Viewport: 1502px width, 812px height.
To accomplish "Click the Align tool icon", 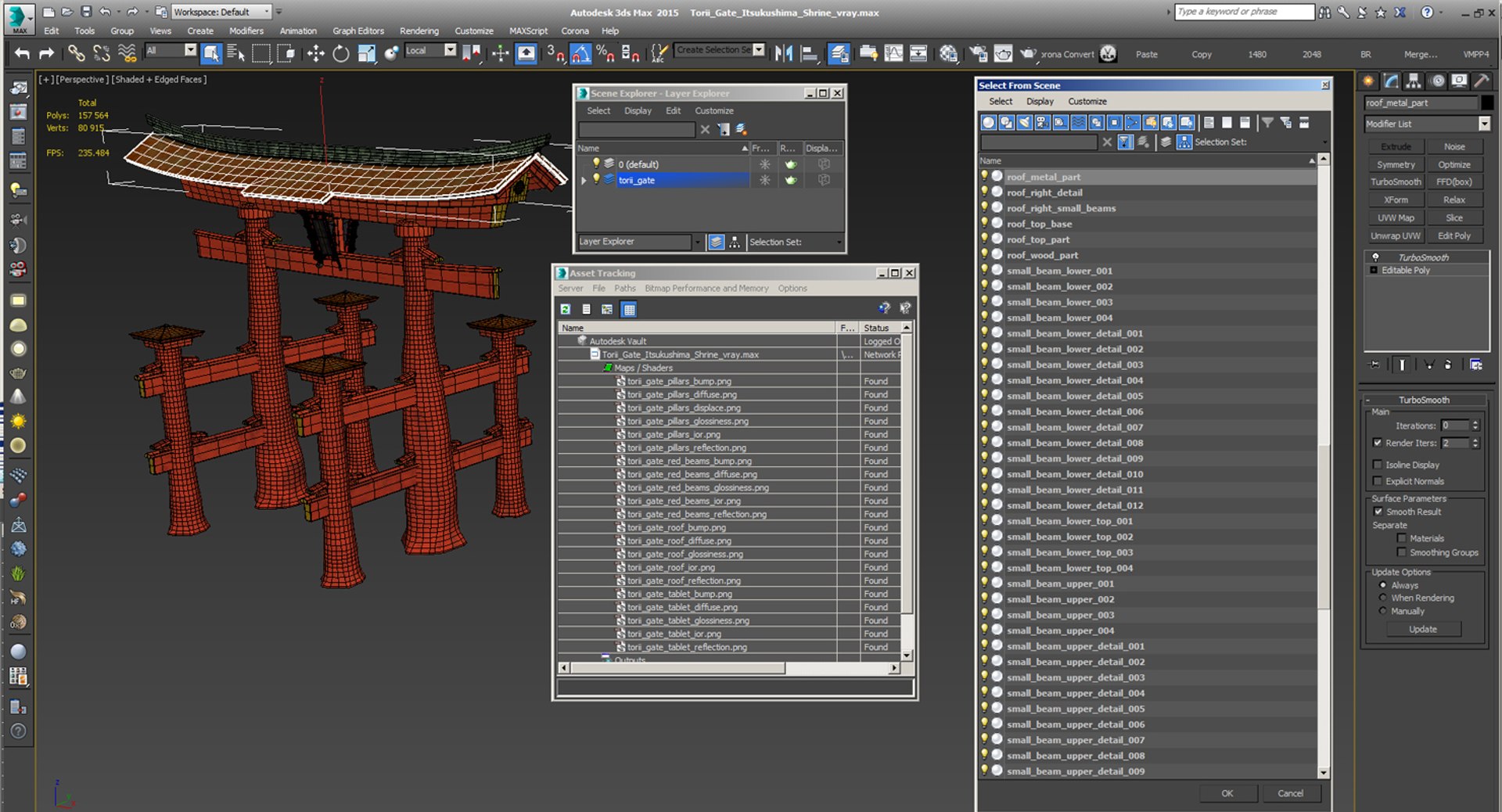I will [x=809, y=53].
